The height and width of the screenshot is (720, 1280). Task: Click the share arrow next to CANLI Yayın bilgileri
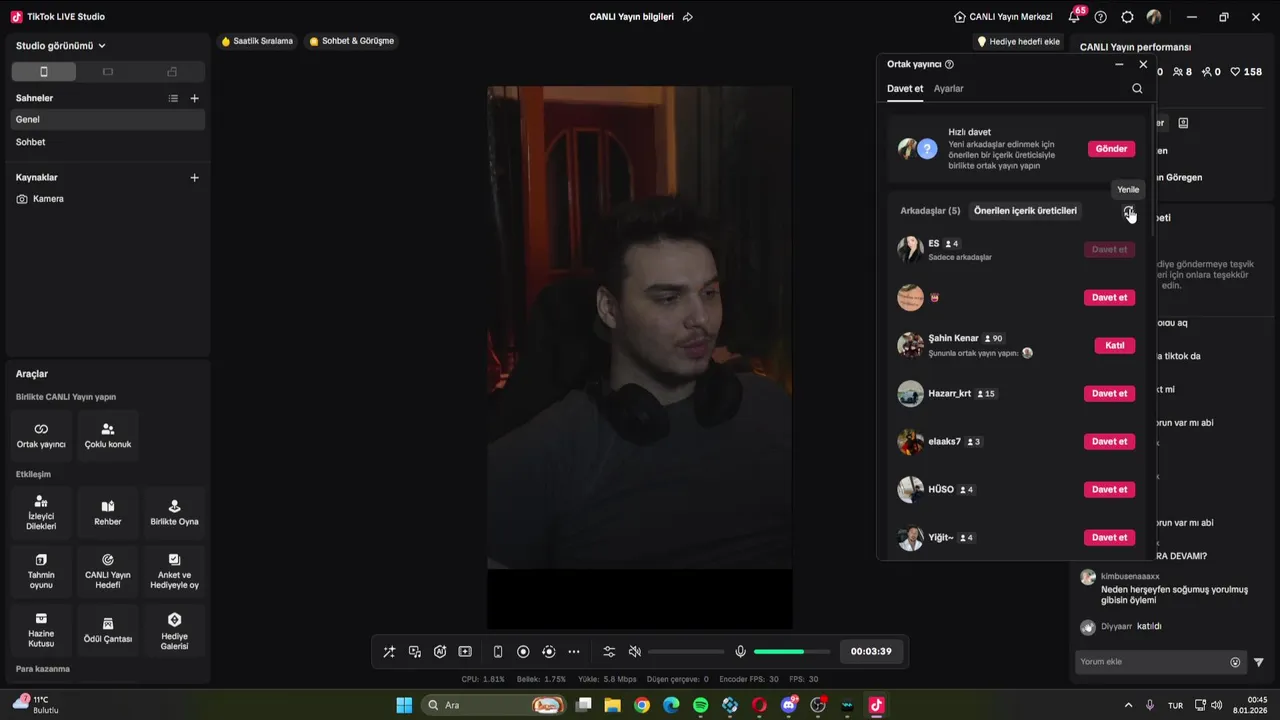point(688,17)
